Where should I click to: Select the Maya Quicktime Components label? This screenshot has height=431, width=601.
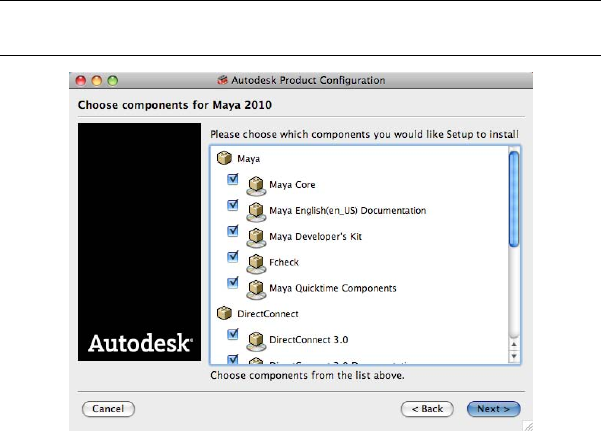[x=332, y=288]
